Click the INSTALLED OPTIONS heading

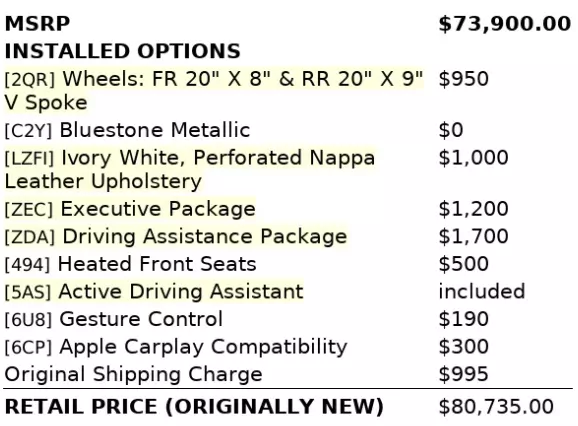(122, 51)
